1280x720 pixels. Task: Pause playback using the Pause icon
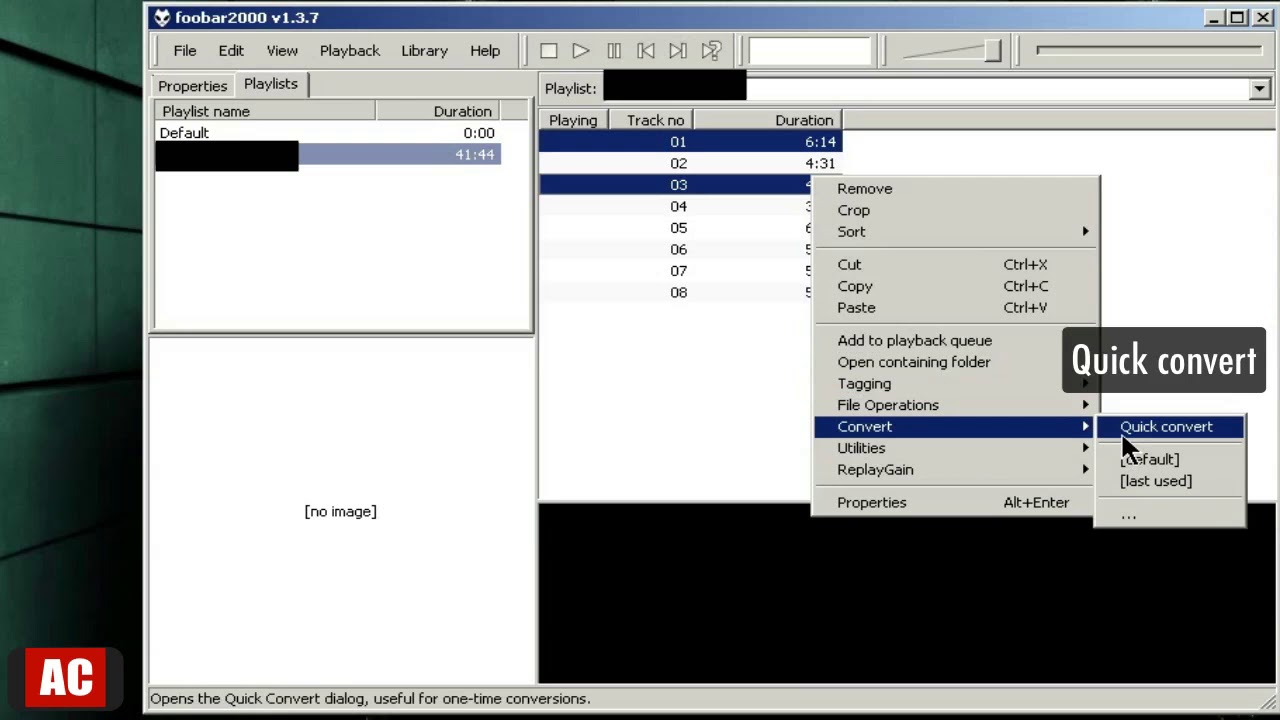[613, 51]
